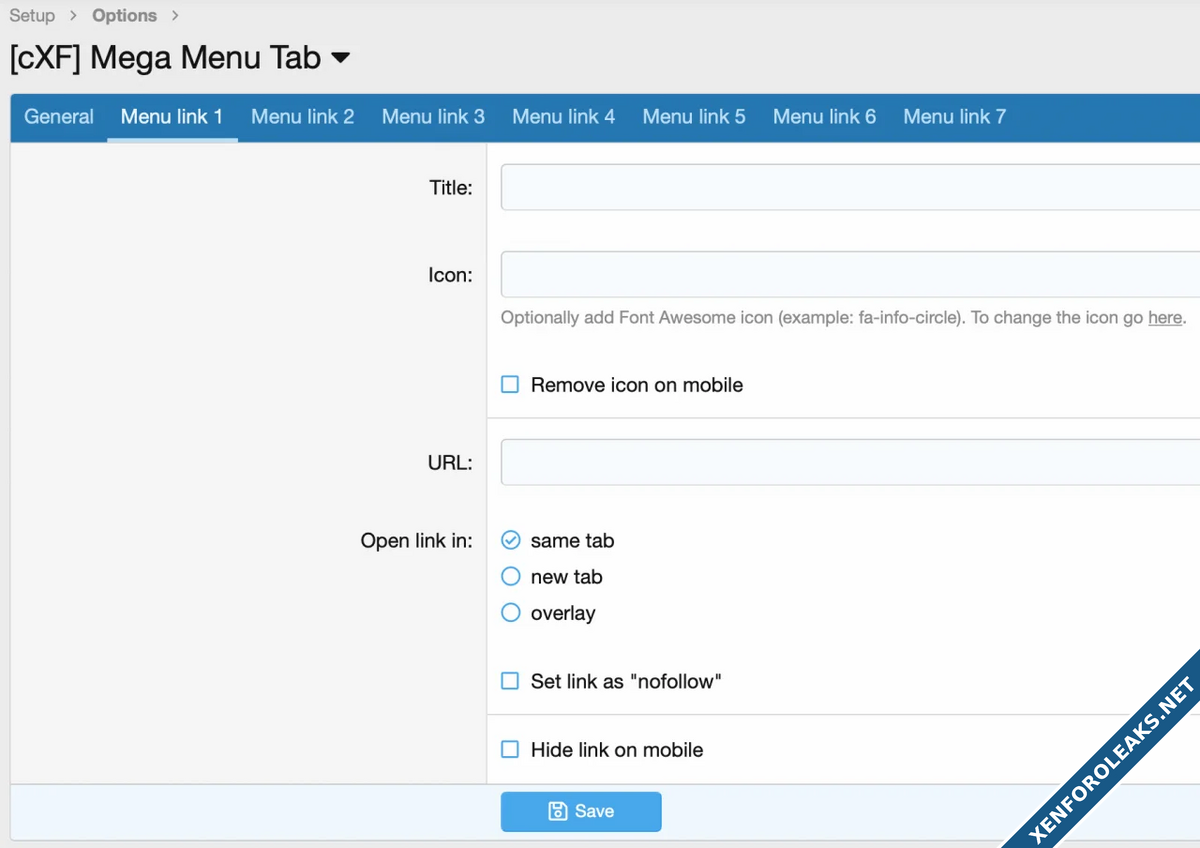1200x848 pixels.
Task: Open the Menu link 2 tab
Action: coord(302,117)
